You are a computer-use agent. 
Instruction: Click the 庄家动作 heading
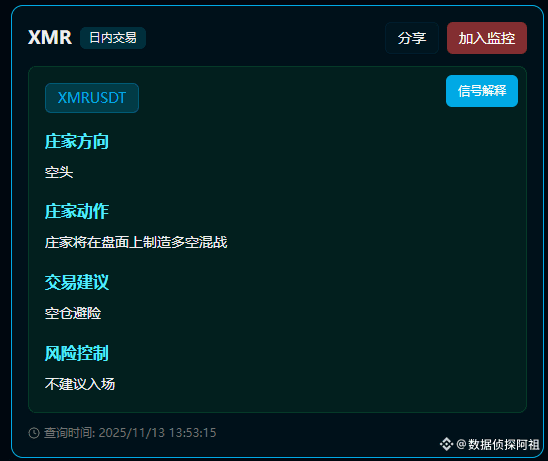click(x=77, y=211)
